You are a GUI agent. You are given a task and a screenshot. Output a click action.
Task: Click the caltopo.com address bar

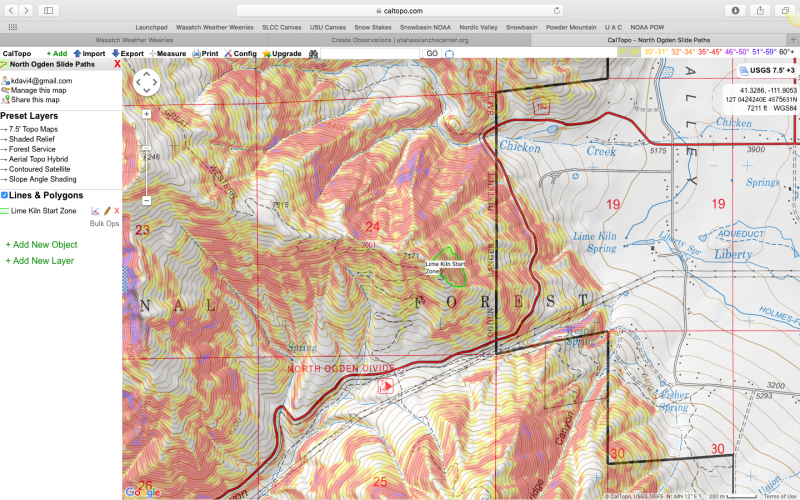pos(399,10)
